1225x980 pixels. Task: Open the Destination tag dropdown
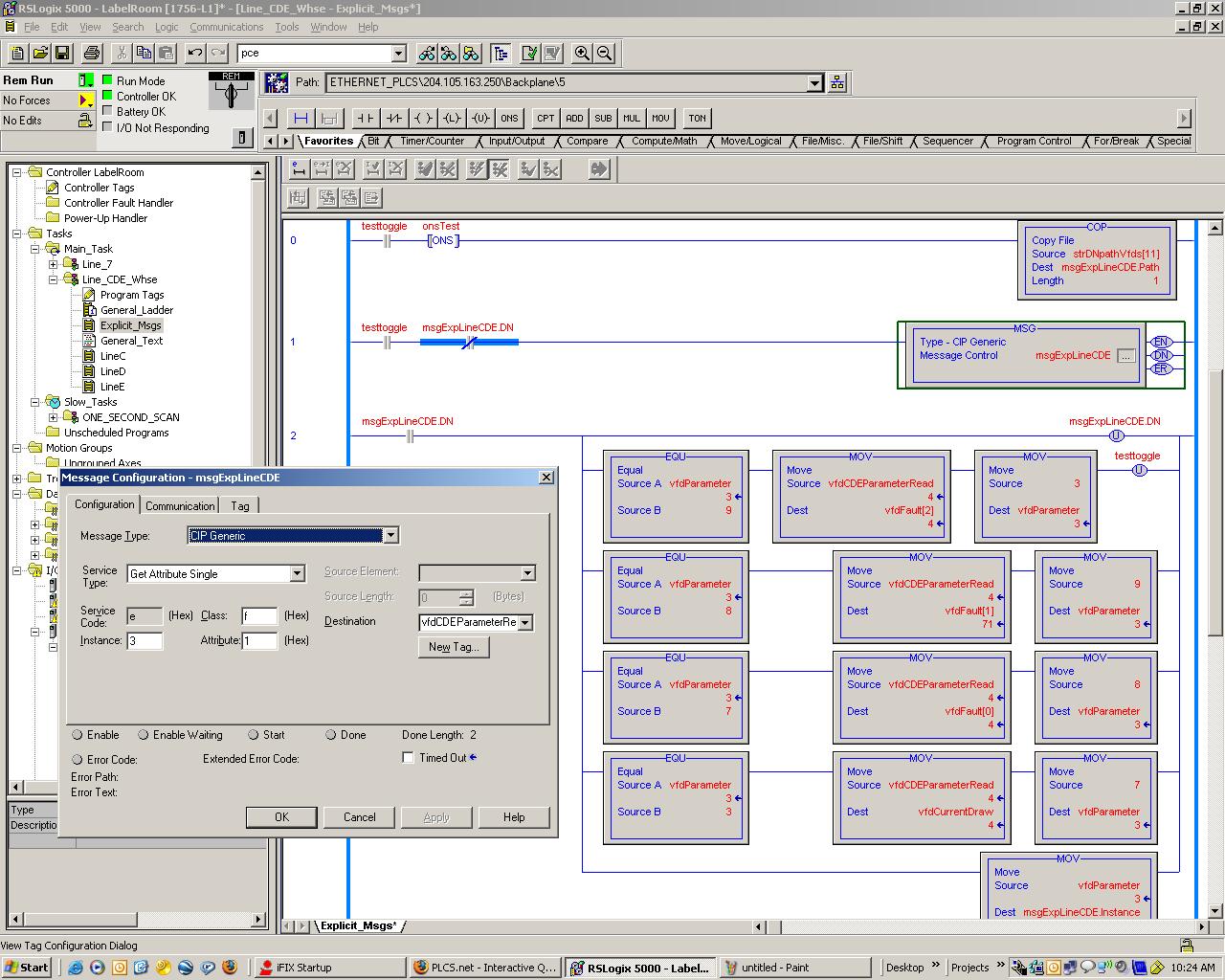525,622
